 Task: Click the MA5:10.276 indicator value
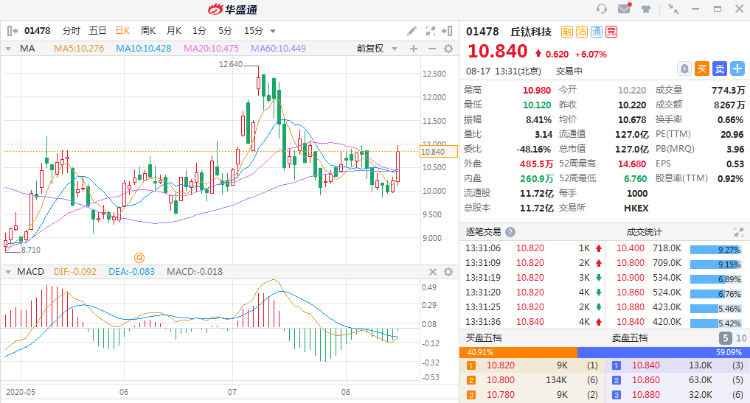pos(79,48)
